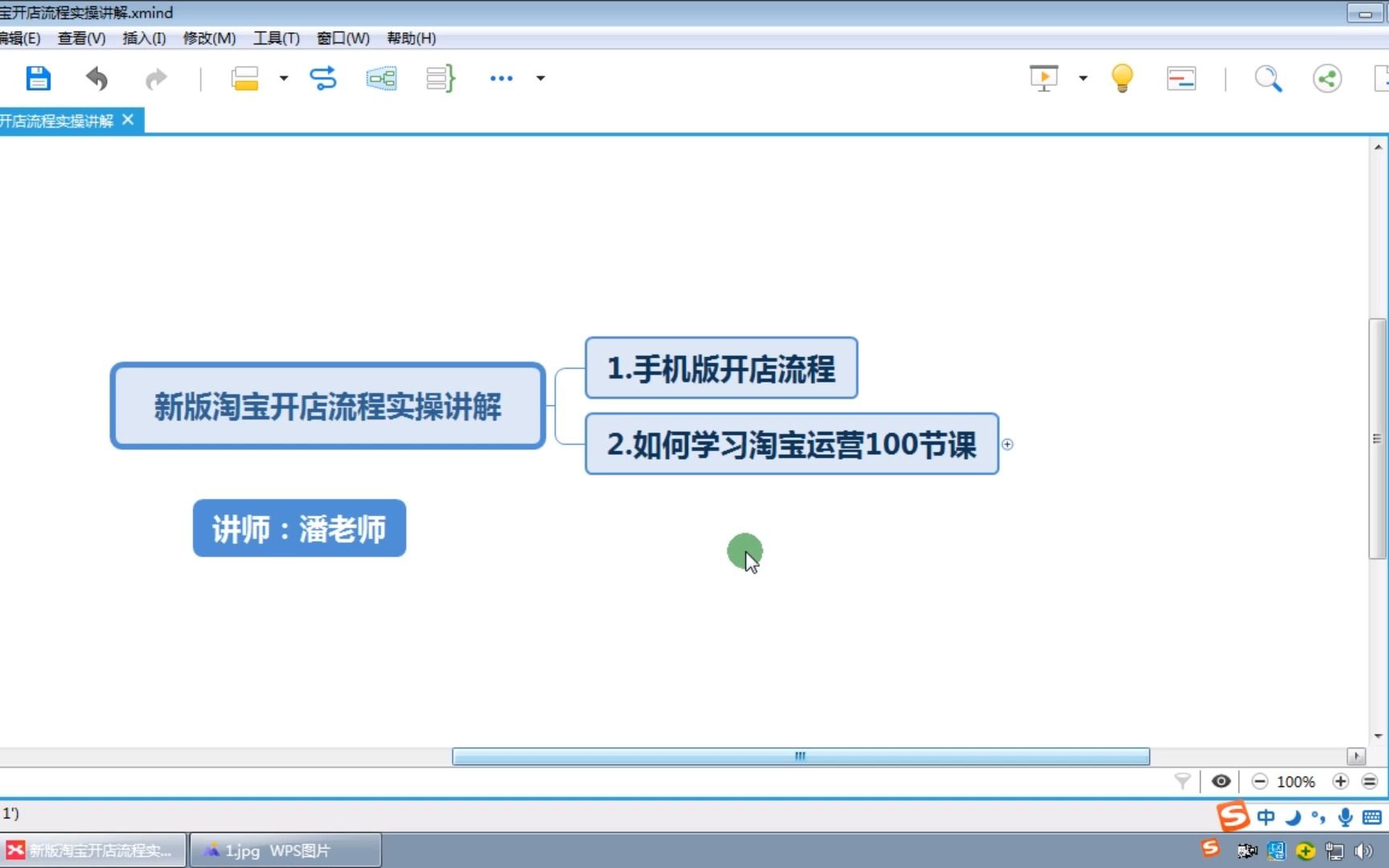This screenshot has height=868, width=1389.
Task: Start presentation mode
Action: pyautogui.click(x=1044, y=79)
